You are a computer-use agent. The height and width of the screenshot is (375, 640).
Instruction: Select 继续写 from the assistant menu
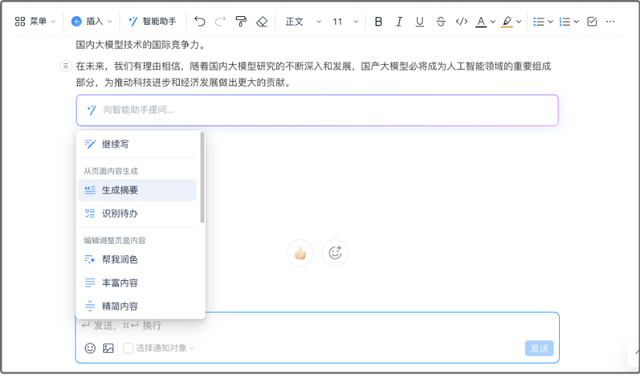tap(137, 144)
